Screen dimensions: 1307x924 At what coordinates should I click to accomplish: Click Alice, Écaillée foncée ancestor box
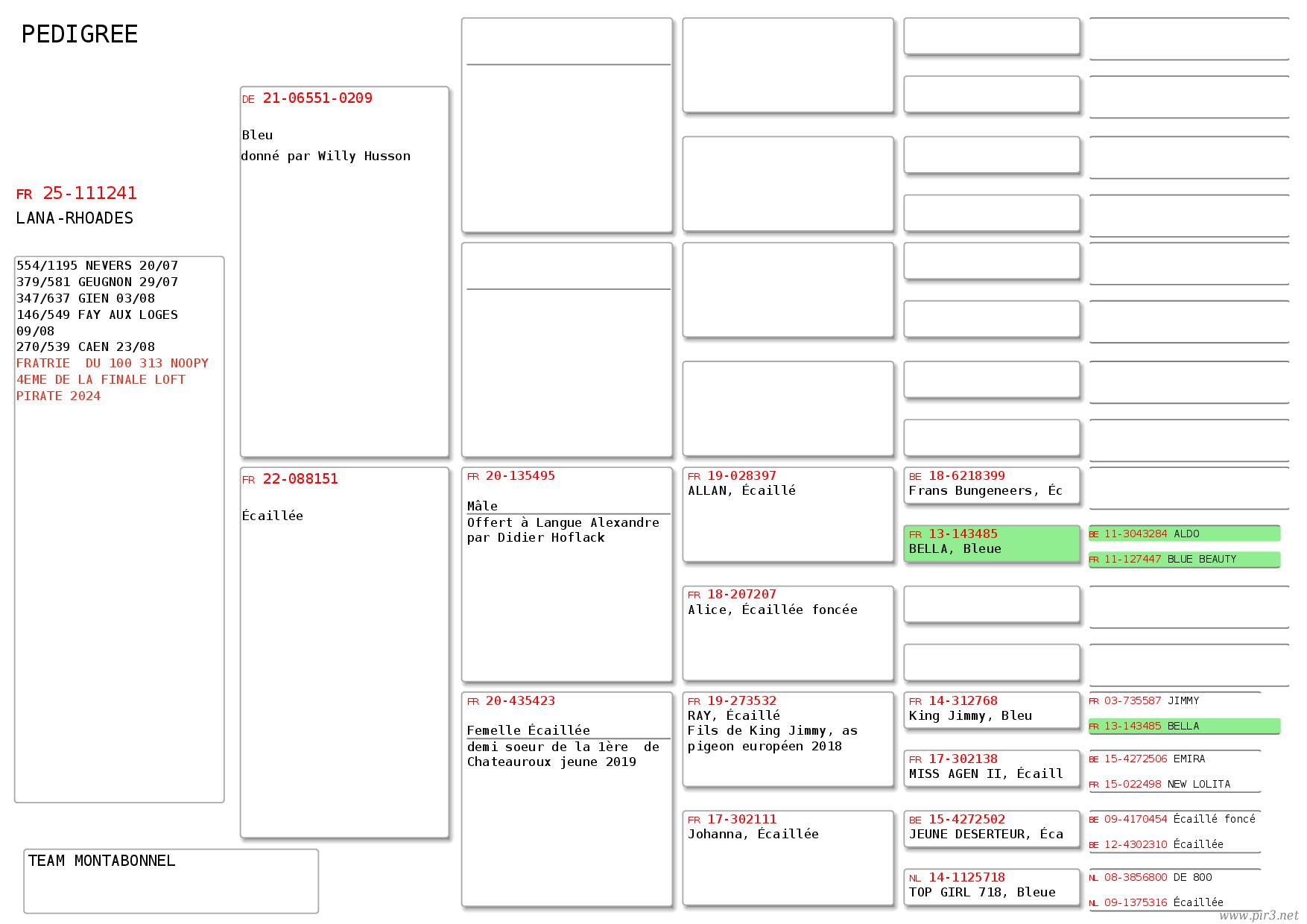[788, 633]
